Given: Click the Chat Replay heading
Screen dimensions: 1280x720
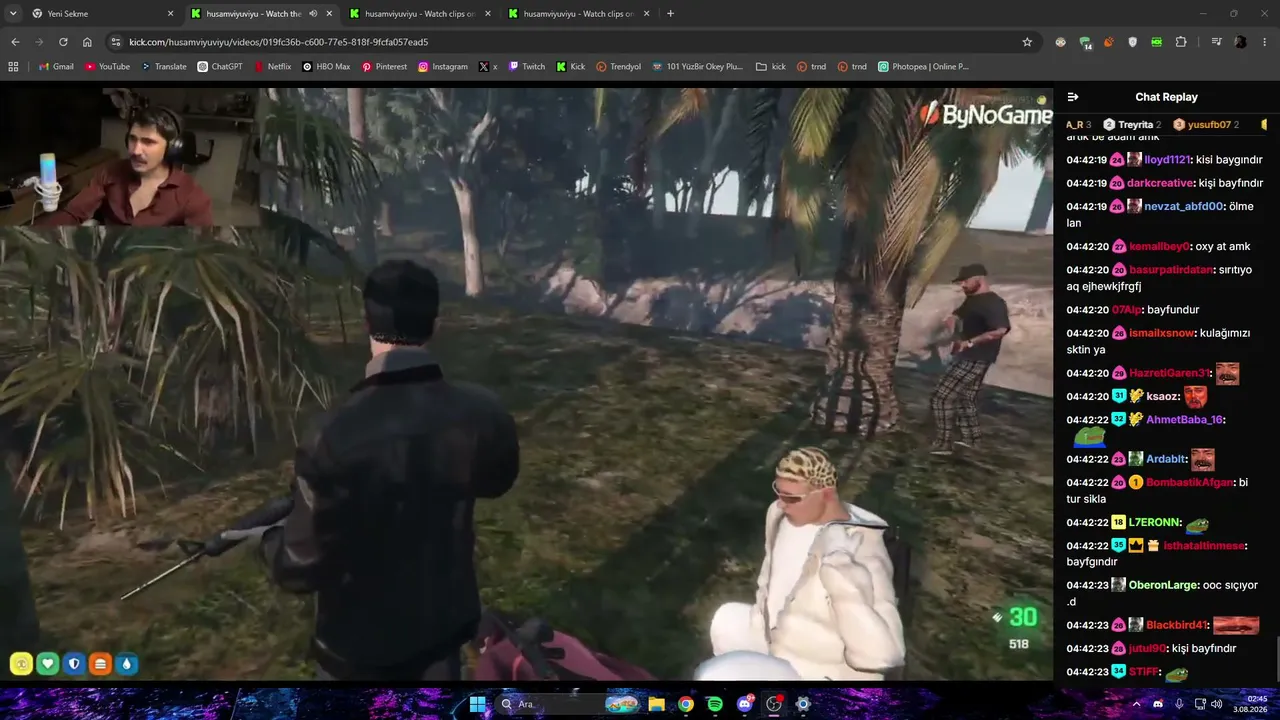Looking at the screenshot, I should coord(1166,97).
